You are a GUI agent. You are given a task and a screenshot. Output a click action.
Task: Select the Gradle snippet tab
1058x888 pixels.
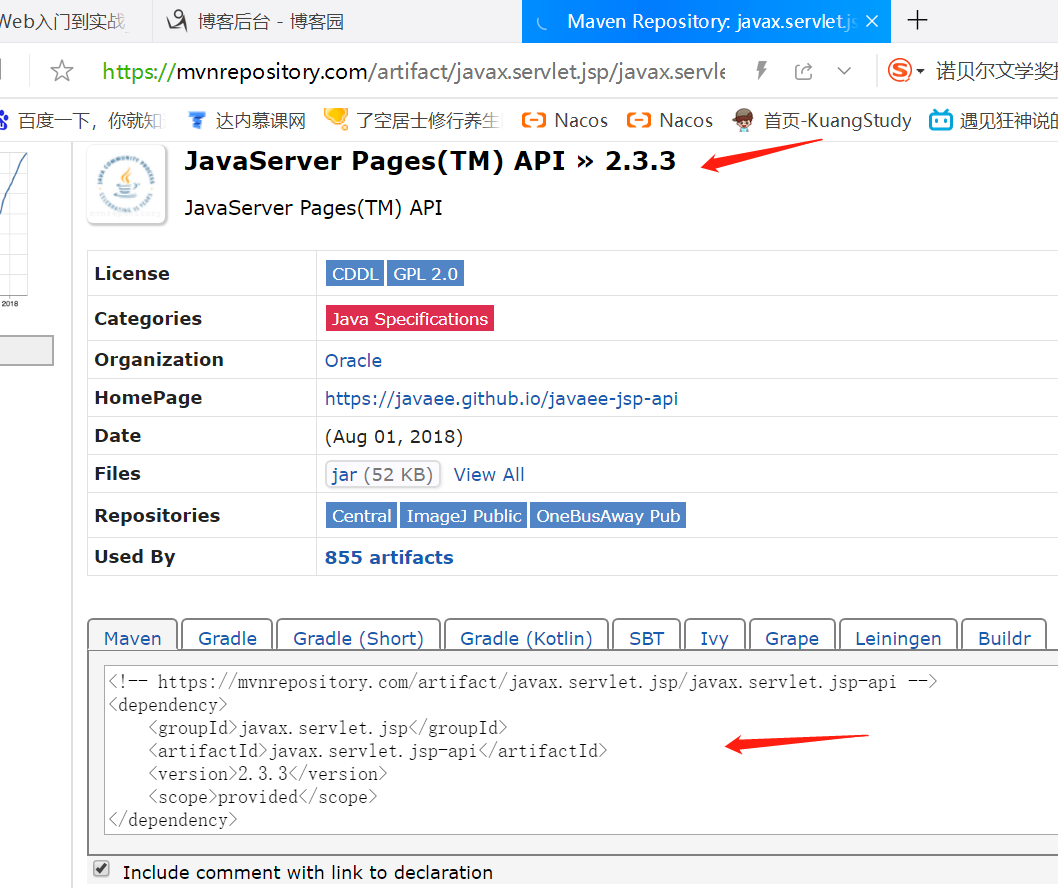tap(227, 636)
